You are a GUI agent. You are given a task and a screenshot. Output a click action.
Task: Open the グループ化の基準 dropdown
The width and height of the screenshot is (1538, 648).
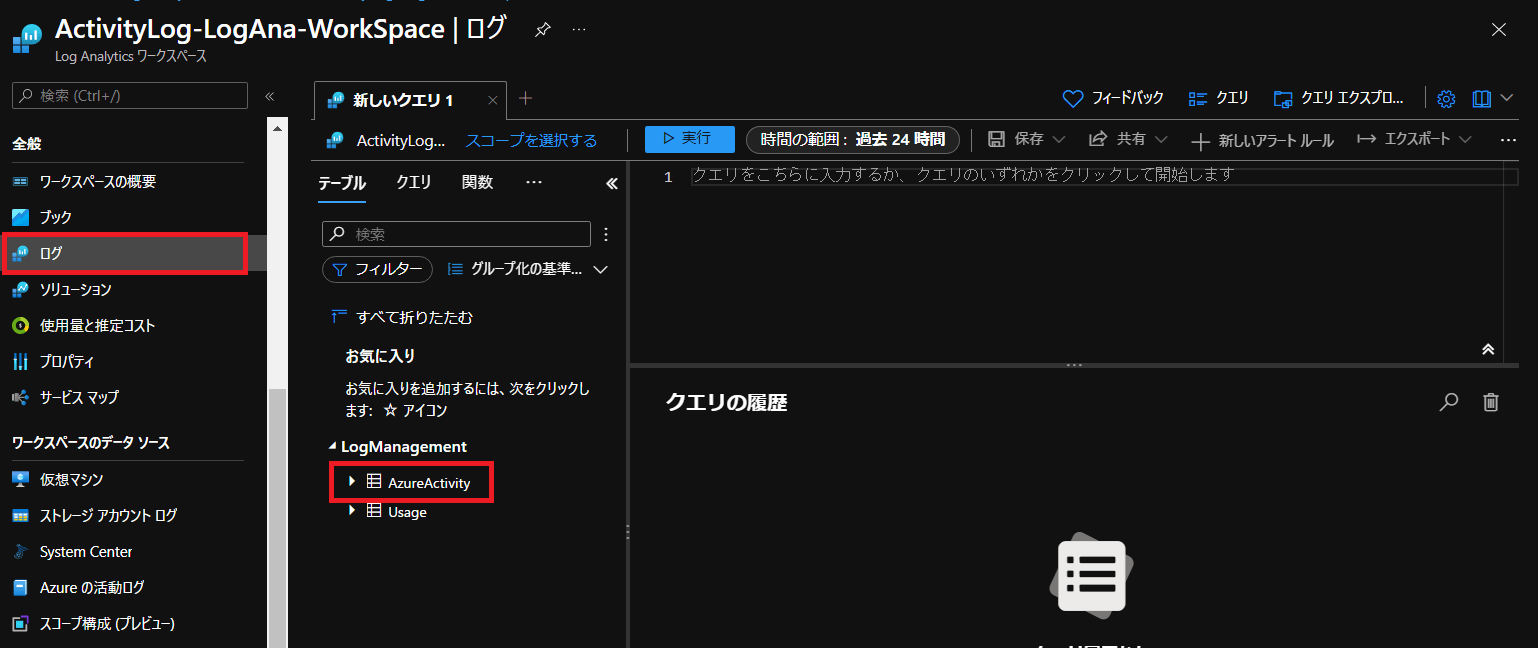point(527,269)
